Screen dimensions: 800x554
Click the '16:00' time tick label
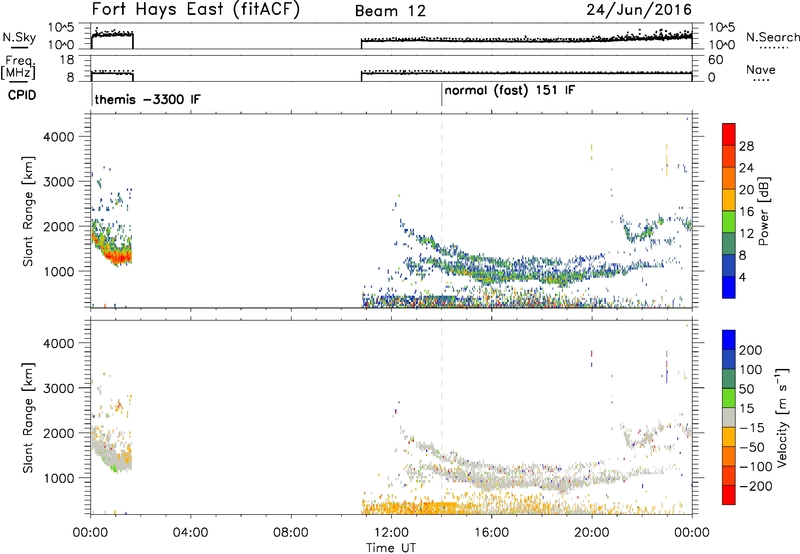point(491,532)
